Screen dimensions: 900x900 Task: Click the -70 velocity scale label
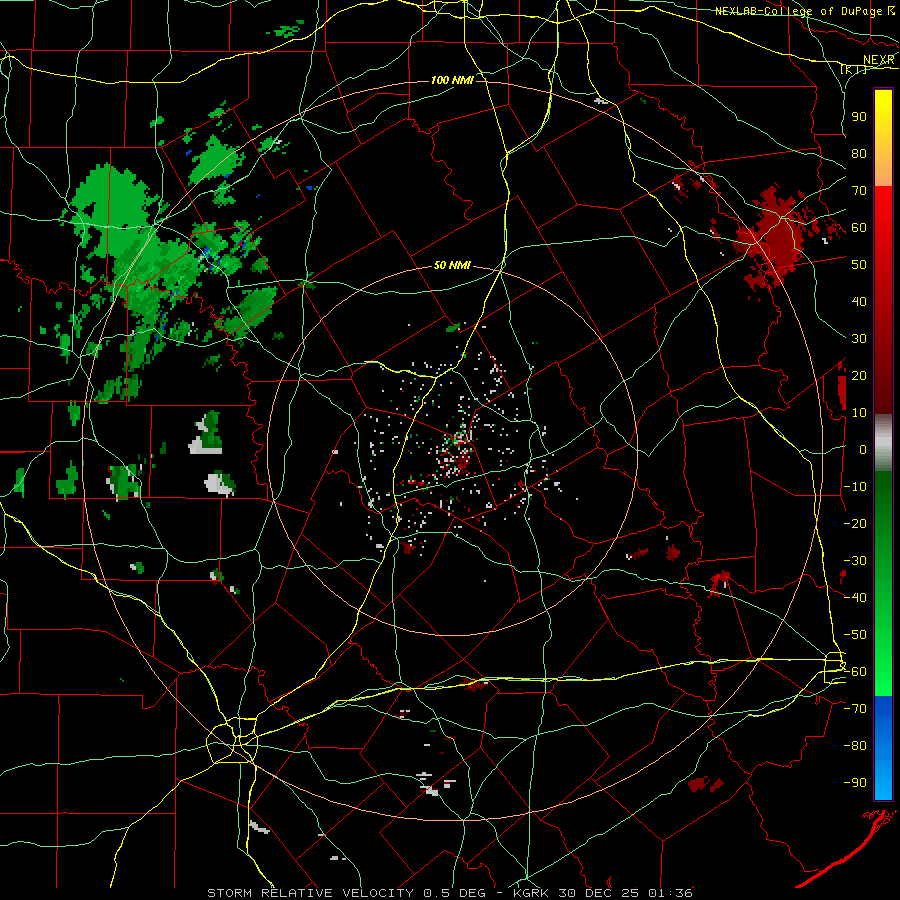[855, 709]
